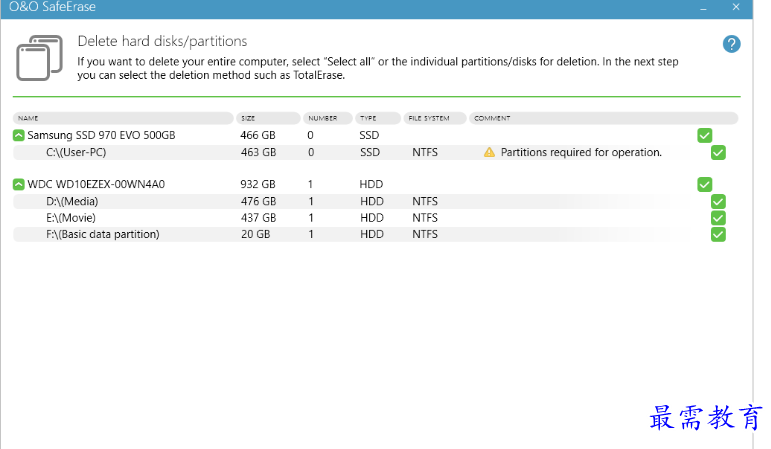Collapse the WDC WD10EZEX-00WN4A0 group
Image resolution: width=771 pixels, height=449 pixels.
19,184
